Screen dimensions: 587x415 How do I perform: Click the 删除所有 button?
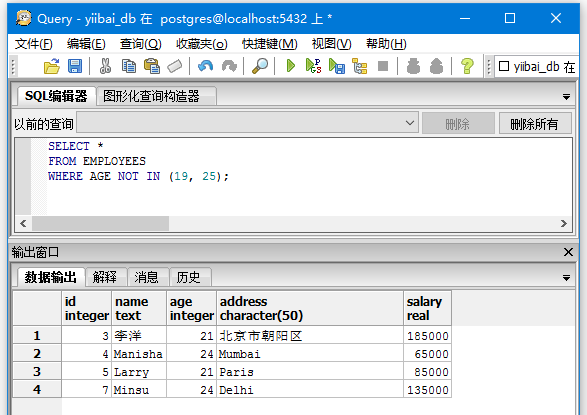click(x=535, y=123)
